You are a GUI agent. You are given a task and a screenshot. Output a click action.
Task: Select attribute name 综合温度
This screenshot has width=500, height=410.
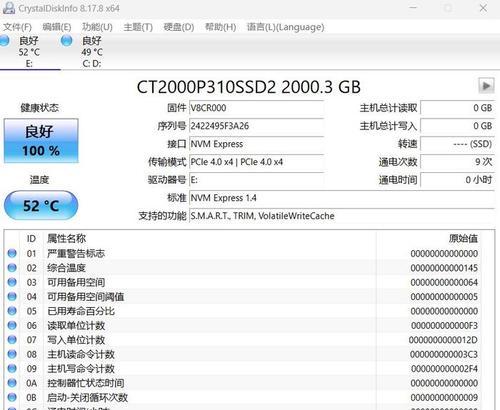click(x=66, y=268)
